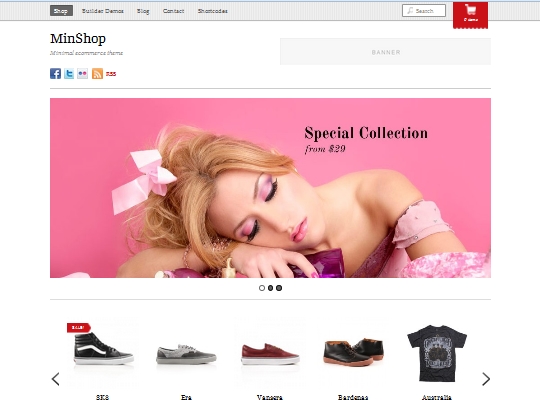Go to the Blog menu item
The image size is (540, 400).
[x=143, y=11]
